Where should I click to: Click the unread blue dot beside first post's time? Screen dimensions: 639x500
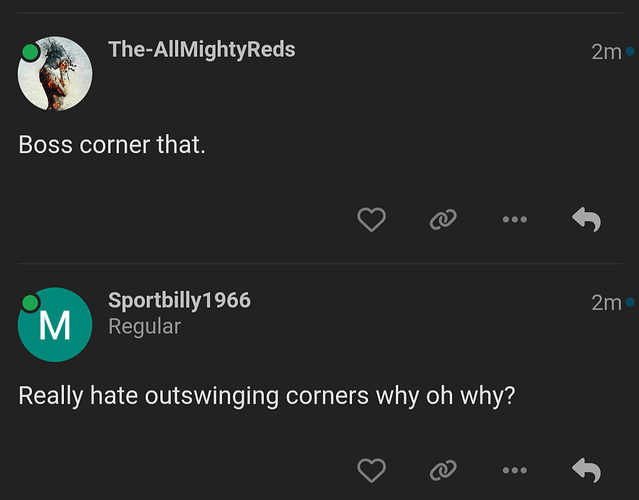pos(630,51)
